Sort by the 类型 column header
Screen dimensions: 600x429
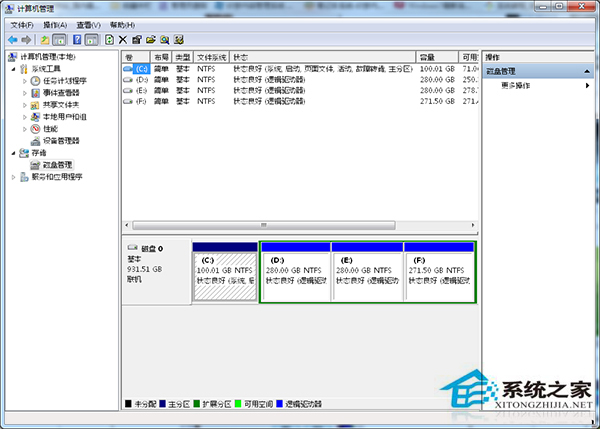(x=183, y=57)
